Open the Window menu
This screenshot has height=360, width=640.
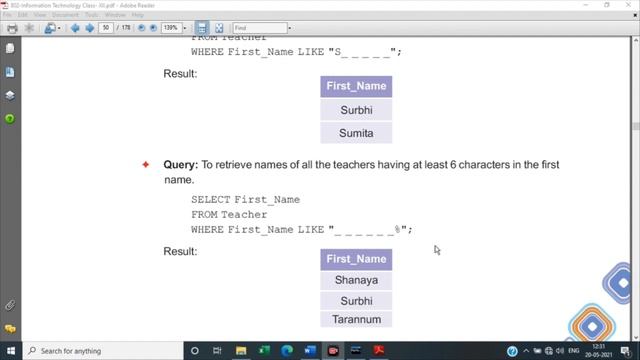click(x=115, y=15)
